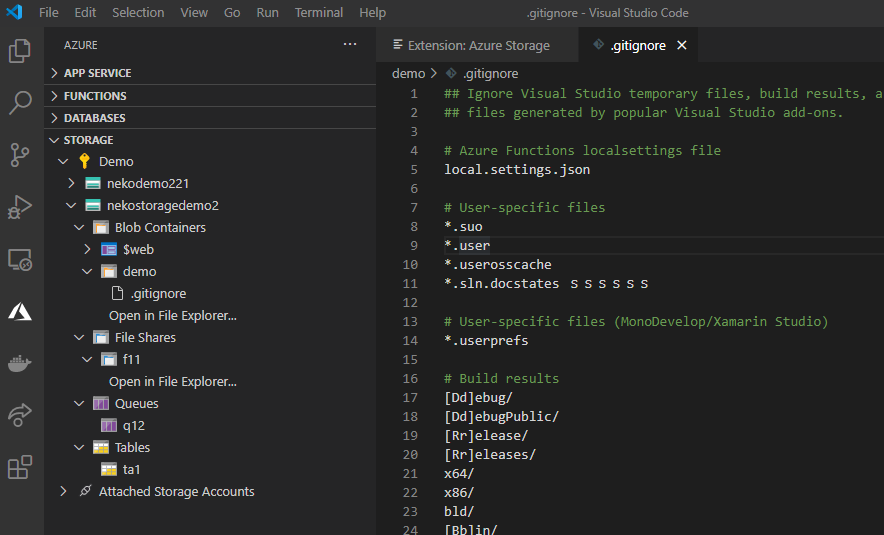The height and width of the screenshot is (535, 884).
Task: Click the demo breadcrumb in editor
Action: coord(408,73)
